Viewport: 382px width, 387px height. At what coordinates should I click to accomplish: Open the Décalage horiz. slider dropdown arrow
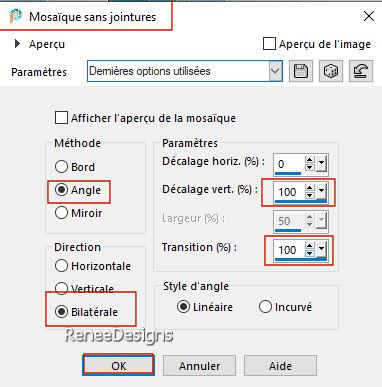pyautogui.click(x=321, y=164)
